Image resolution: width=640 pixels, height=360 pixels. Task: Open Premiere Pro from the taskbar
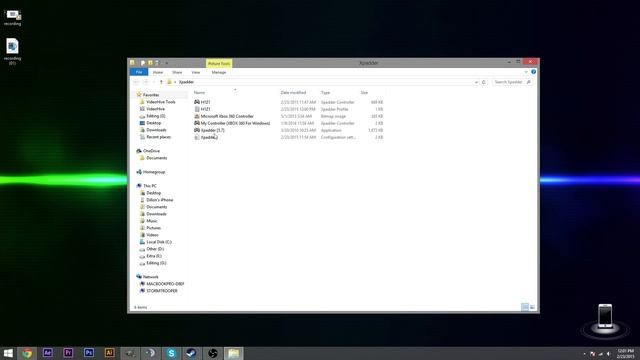click(x=68, y=353)
